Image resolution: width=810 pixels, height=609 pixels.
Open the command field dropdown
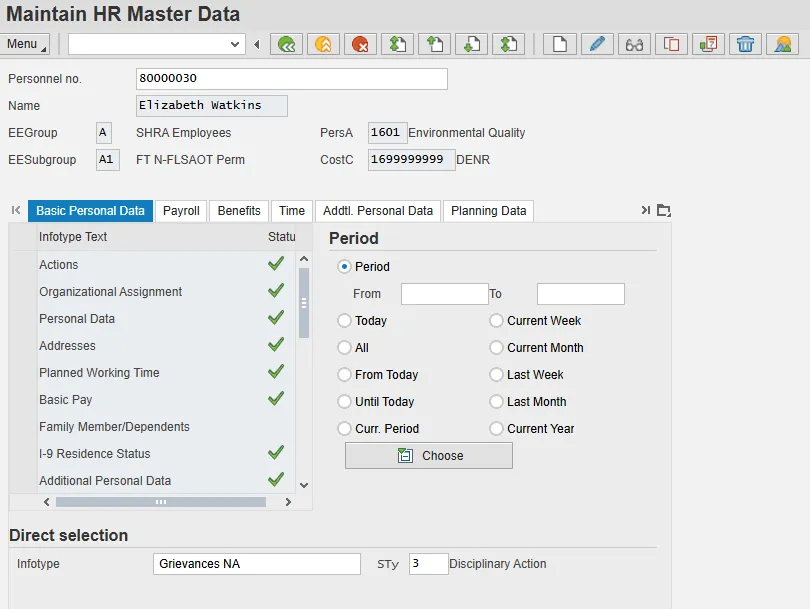coord(236,44)
